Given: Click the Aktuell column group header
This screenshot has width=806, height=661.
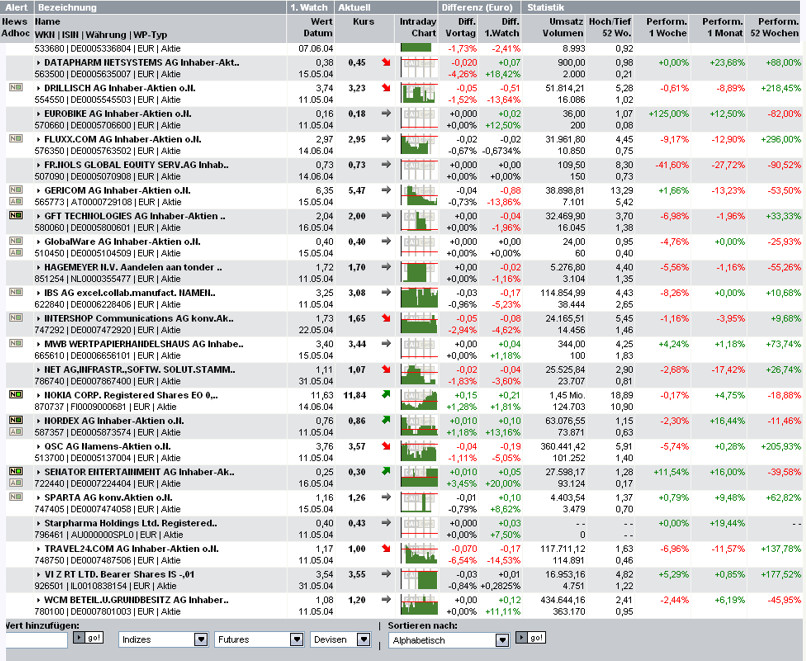Looking at the screenshot, I should click(x=386, y=7).
